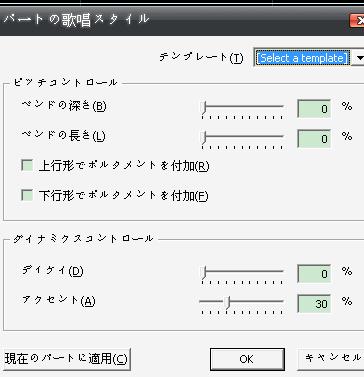Click the ベンドの長さ(L) label text
Image resolution: width=364 pixels, height=377 pixels.
[63, 136]
